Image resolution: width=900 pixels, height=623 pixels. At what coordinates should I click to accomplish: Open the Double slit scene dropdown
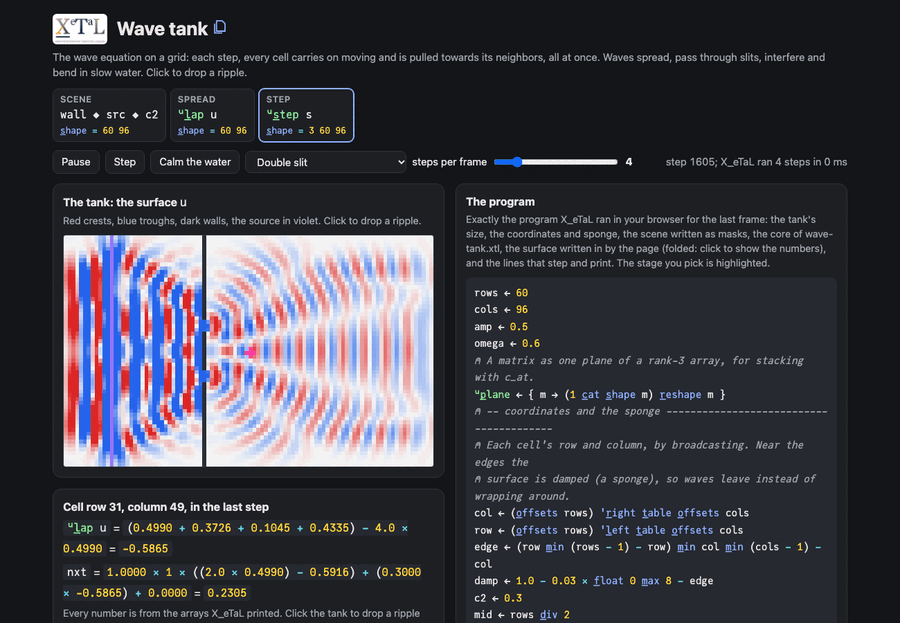[325, 162]
